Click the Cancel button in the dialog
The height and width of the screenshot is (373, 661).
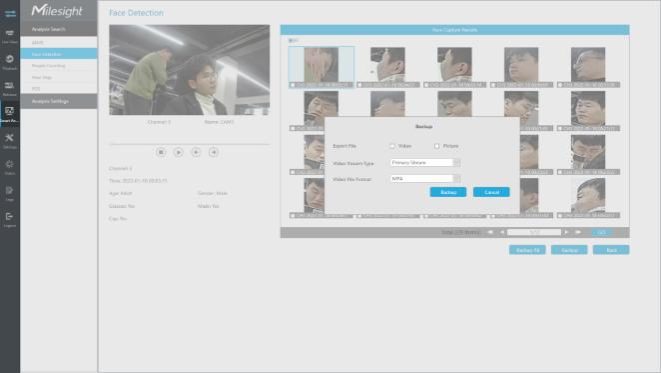pyautogui.click(x=491, y=192)
